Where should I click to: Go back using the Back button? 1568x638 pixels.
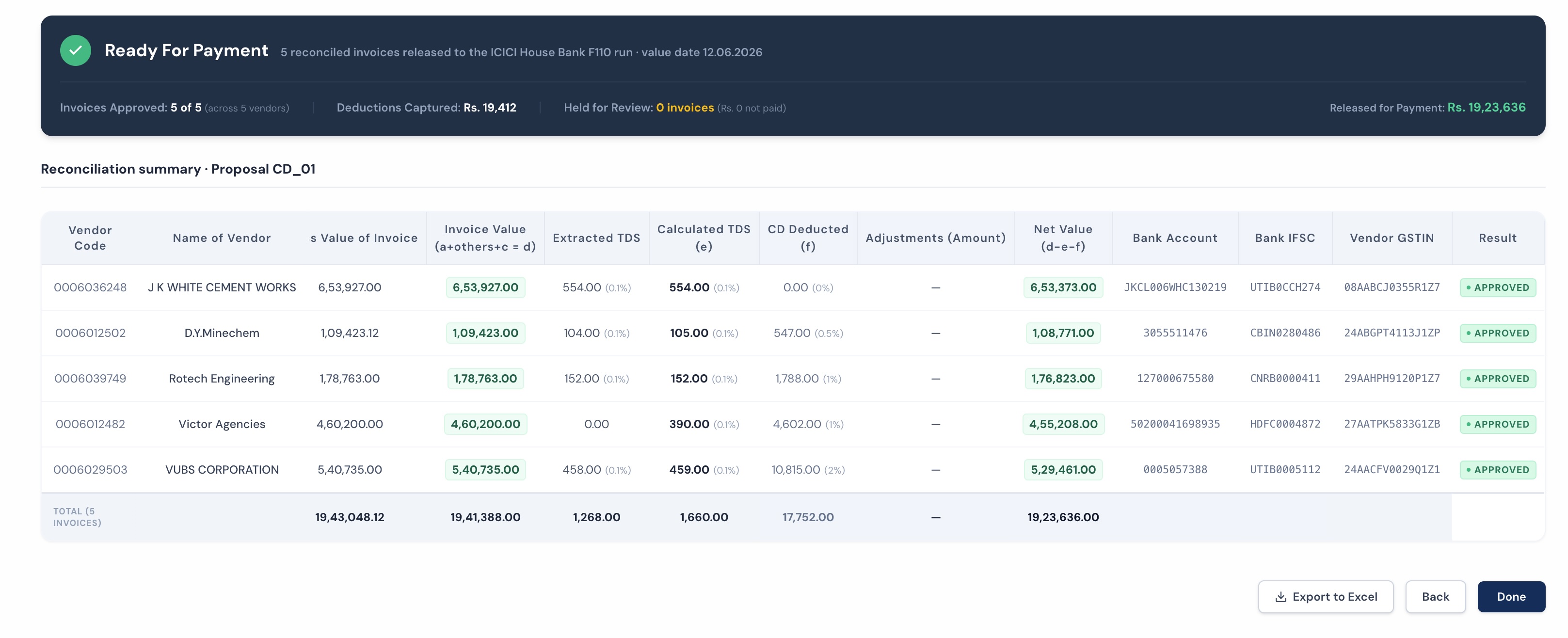[x=1435, y=597]
